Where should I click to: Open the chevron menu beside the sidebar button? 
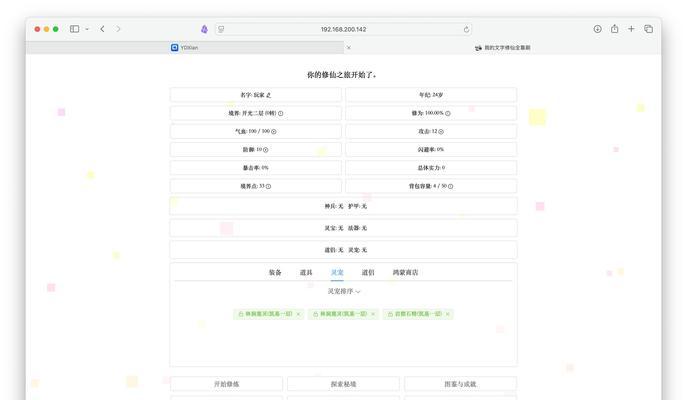click(87, 29)
